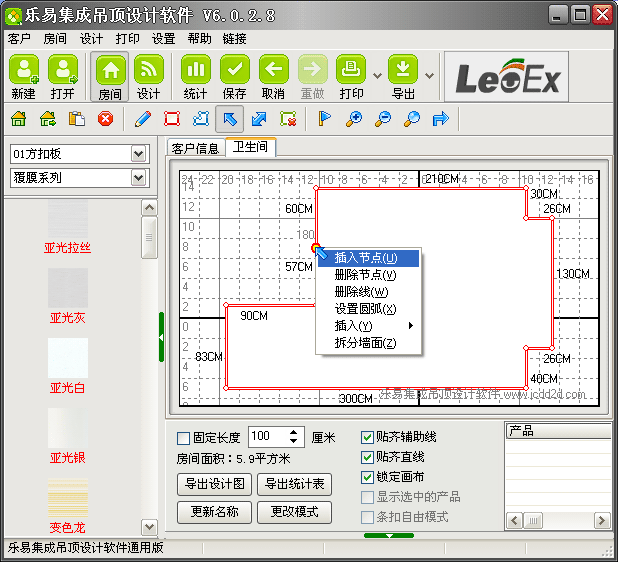Click the red circle delete icon
The image size is (618, 562).
[x=105, y=119]
